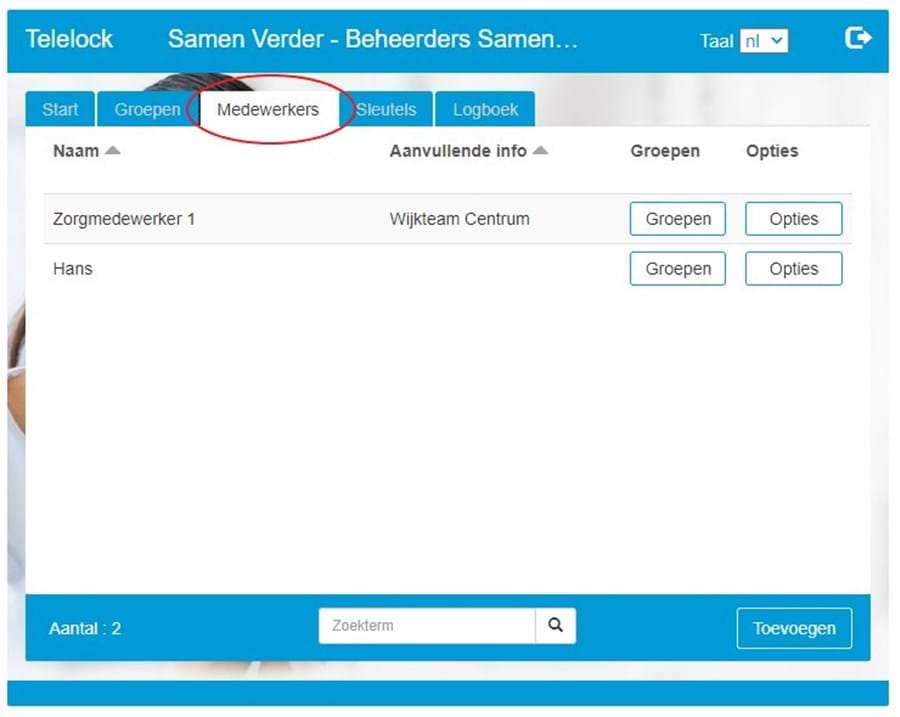Open Opties for Zorgmedewerker 1

click(x=793, y=219)
